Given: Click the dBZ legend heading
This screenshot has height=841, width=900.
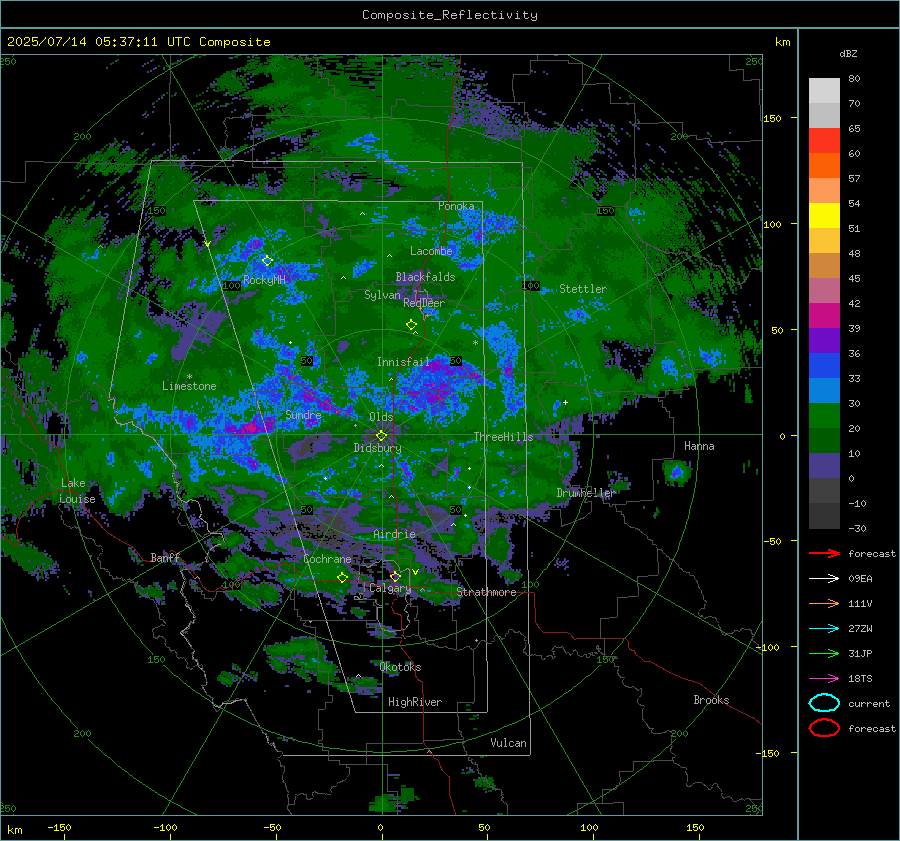Looking at the screenshot, I should click(x=848, y=53).
